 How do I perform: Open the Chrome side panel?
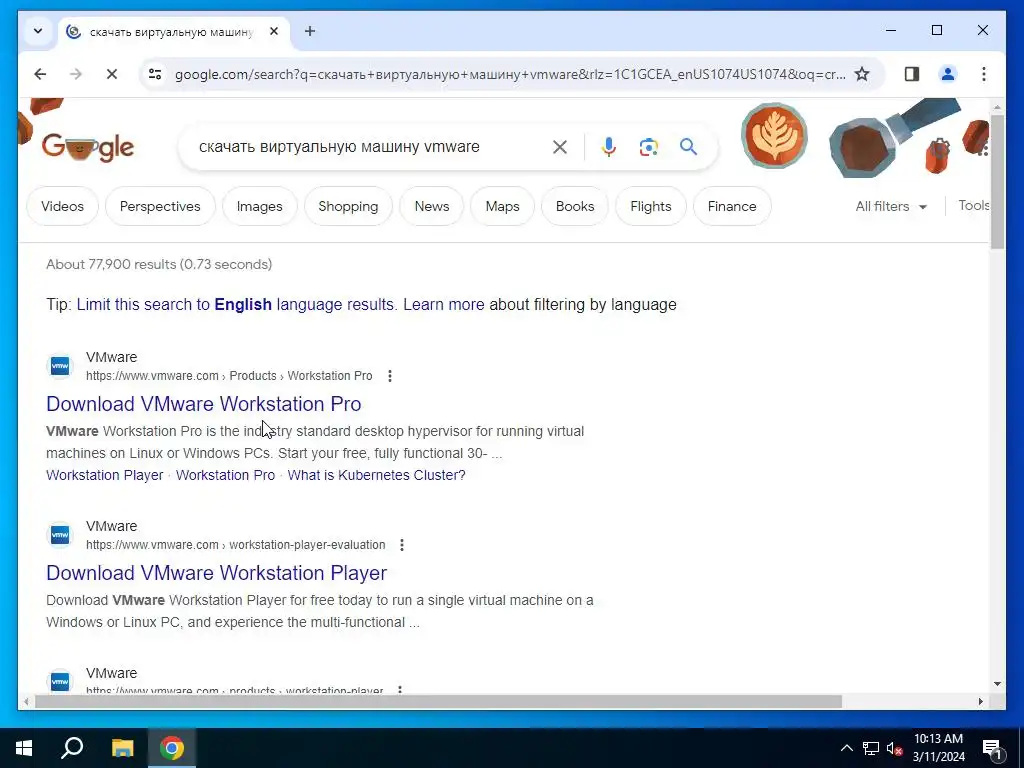click(912, 74)
